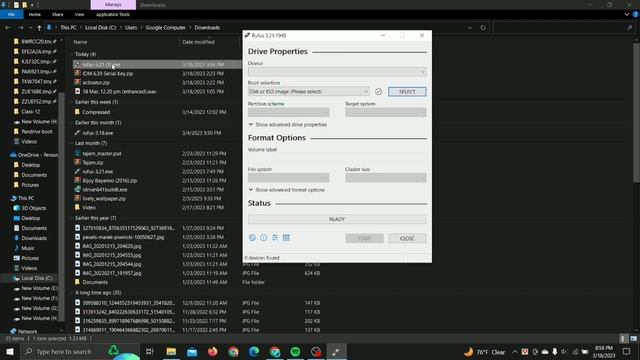Select This PC in navigation pane
This screenshot has height=360, width=640.
click(26, 198)
